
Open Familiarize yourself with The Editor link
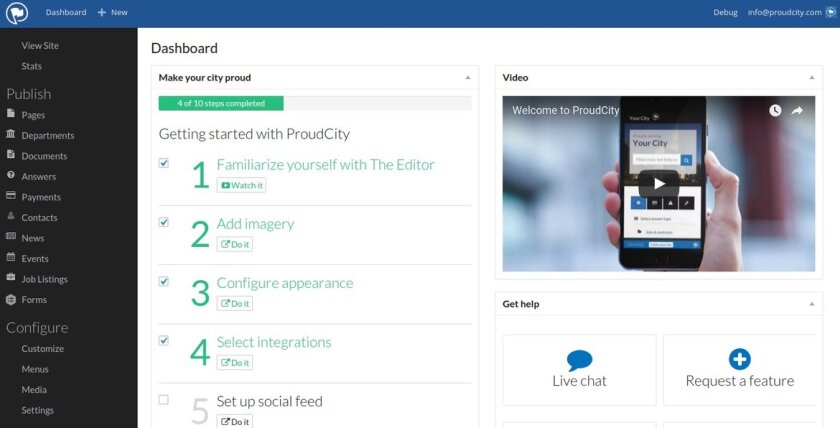coord(326,164)
